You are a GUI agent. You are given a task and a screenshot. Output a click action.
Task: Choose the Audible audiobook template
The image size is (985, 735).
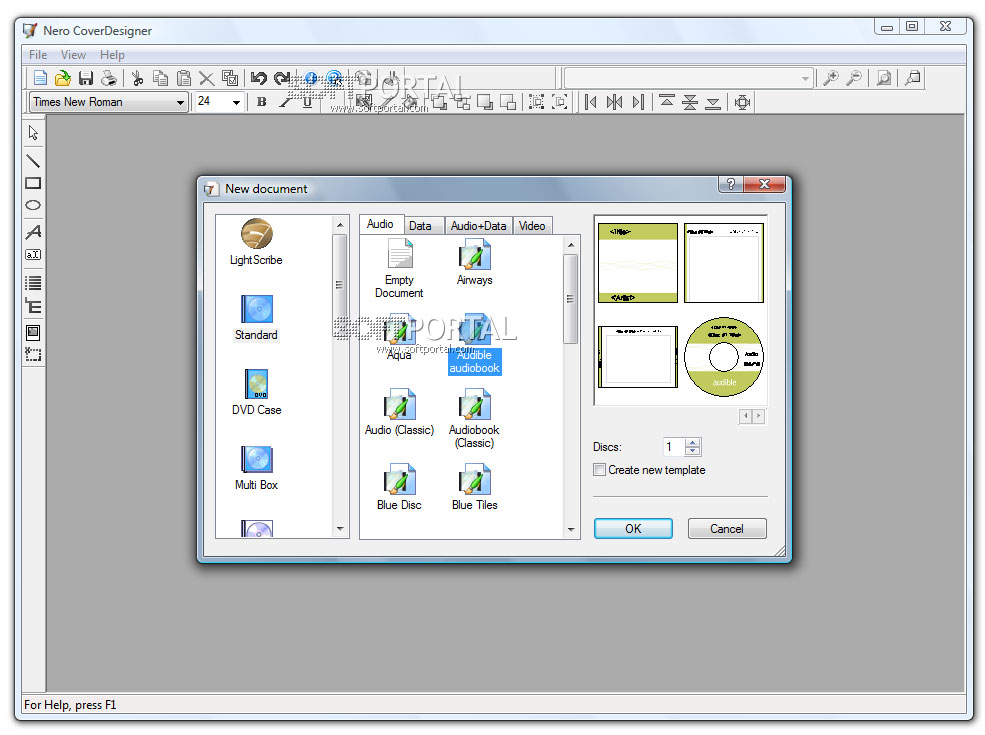coord(474,344)
